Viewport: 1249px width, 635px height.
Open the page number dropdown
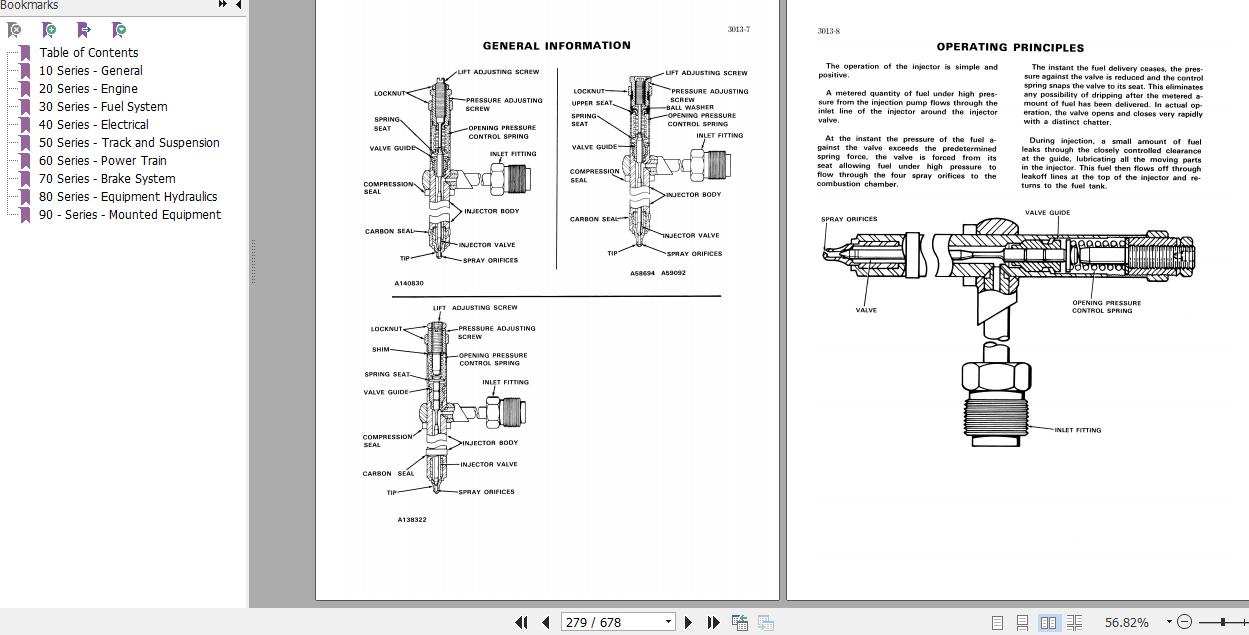pos(667,622)
